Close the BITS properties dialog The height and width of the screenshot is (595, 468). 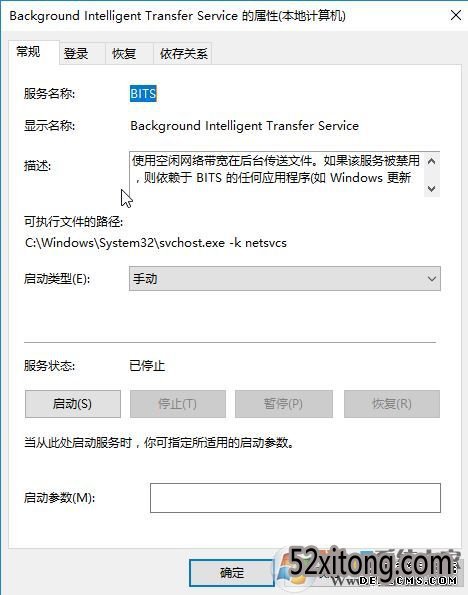click(455, 16)
